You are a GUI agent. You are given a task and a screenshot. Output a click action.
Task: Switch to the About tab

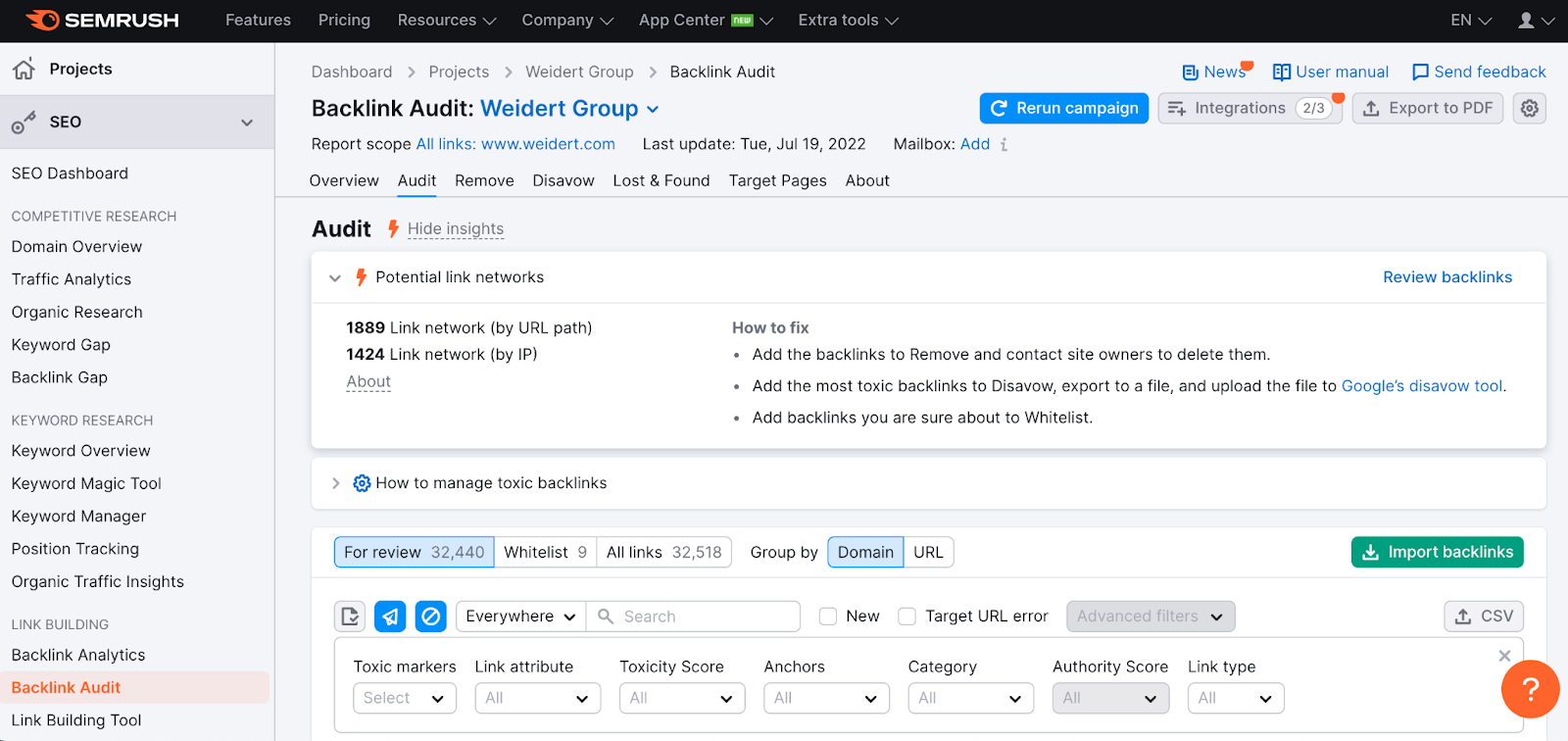867,180
